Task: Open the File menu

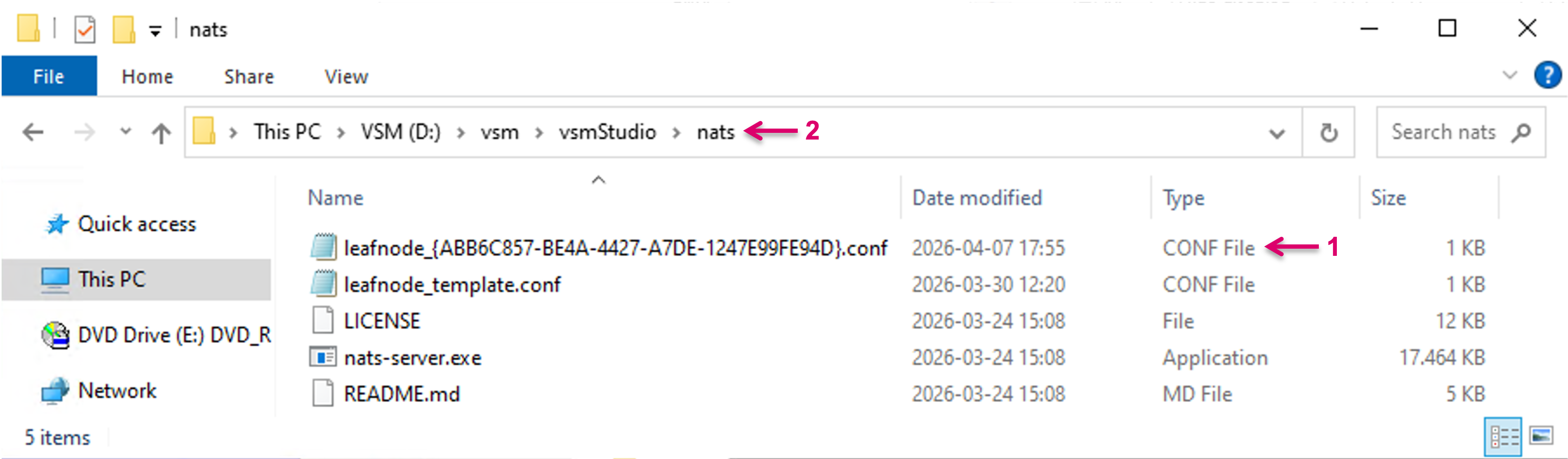Action: pyautogui.click(x=49, y=77)
